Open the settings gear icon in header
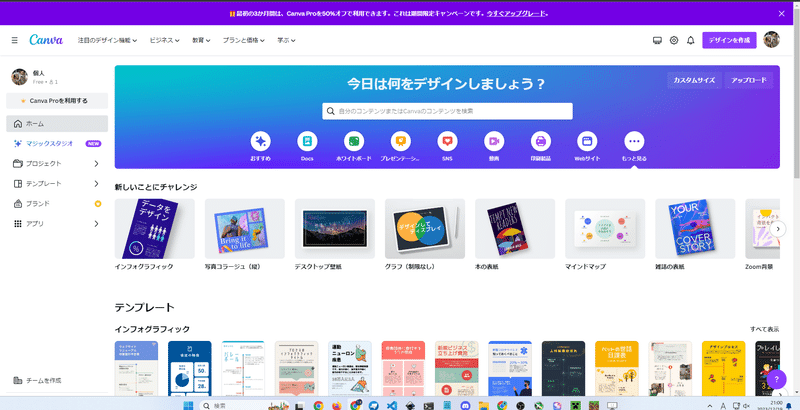The width and height of the screenshot is (800, 410). (x=674, y=40)
